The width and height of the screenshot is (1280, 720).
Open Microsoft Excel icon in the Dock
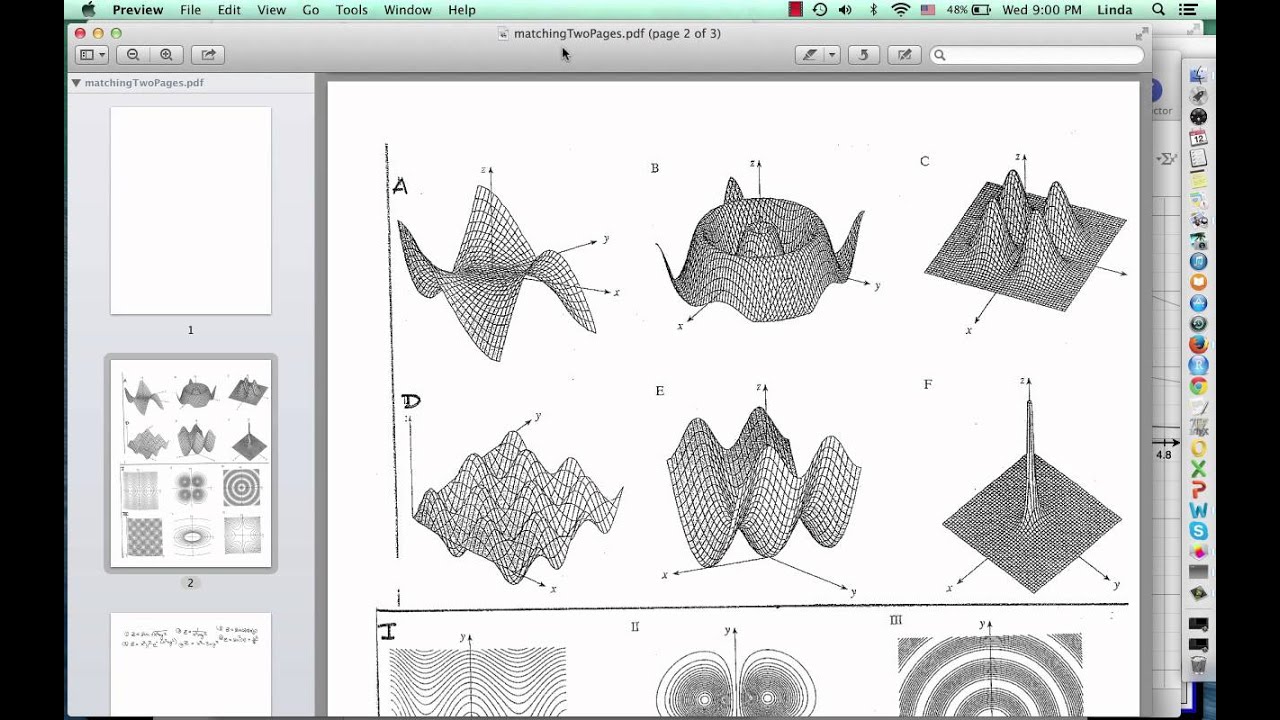click(x=1198, y=469)
